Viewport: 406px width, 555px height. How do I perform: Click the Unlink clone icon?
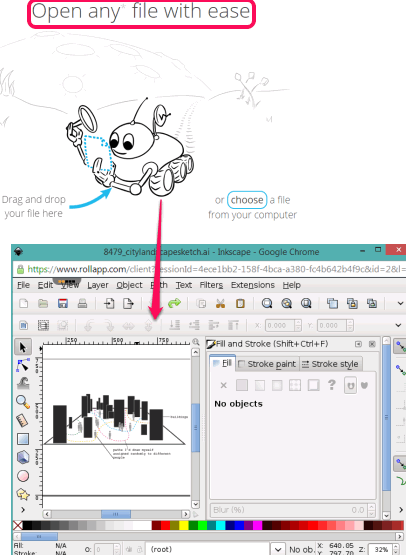(x=372, y=303)
